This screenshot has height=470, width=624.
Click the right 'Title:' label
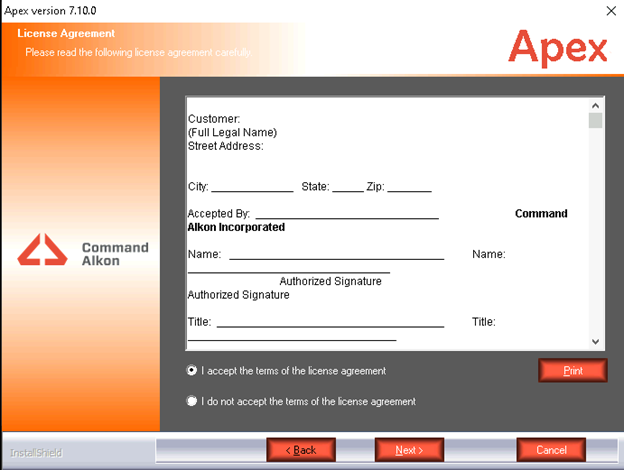coord(484,322)
